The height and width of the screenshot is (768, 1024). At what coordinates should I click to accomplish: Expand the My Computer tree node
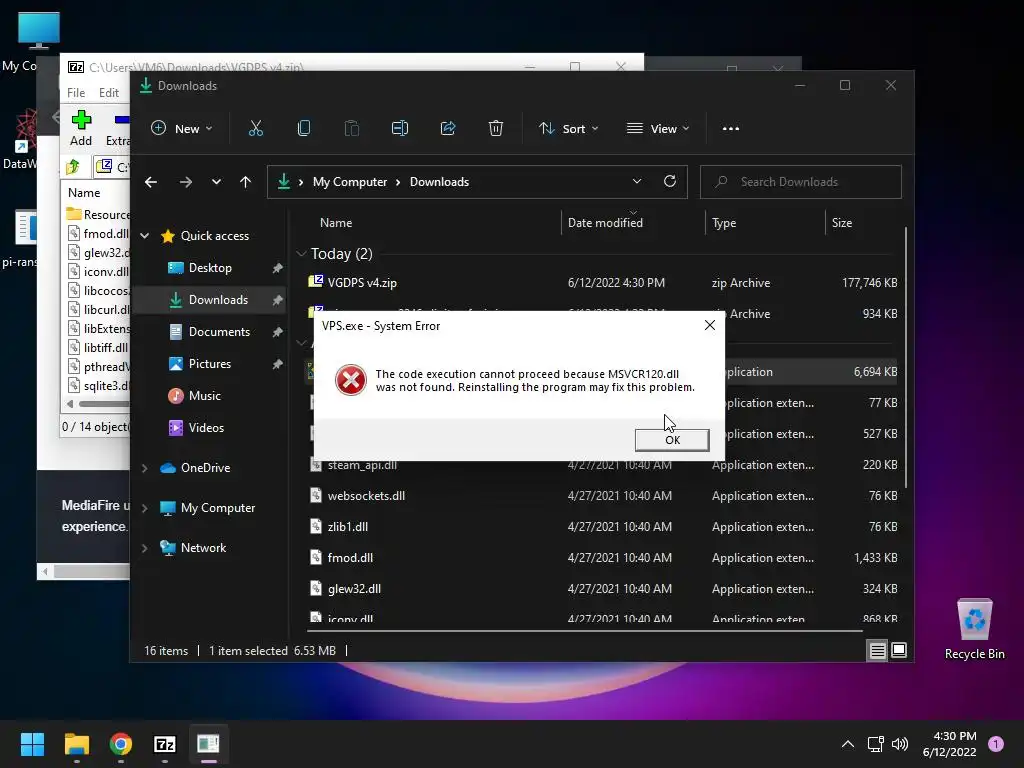[145, 507]
